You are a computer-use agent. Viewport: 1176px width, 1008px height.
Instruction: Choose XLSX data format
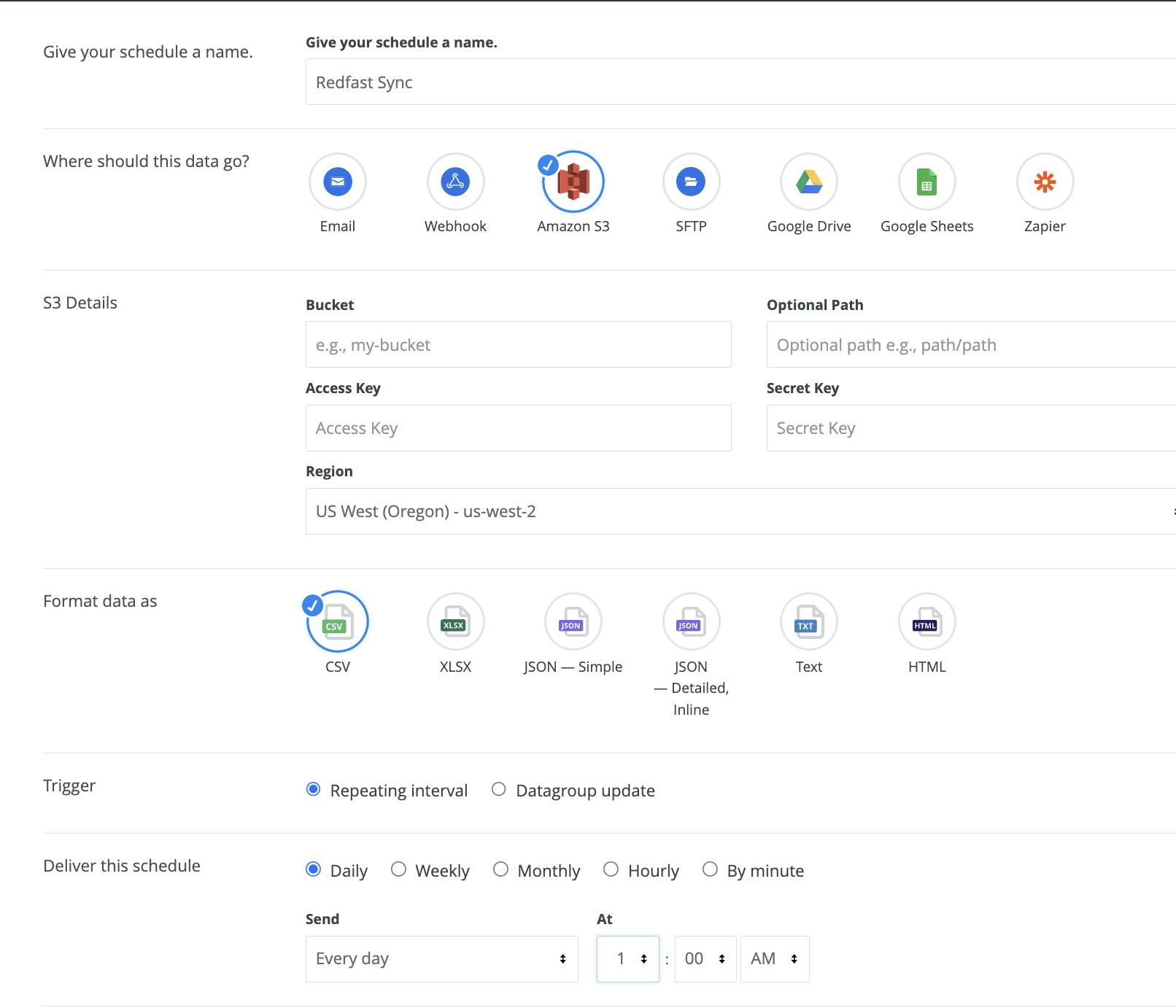455,621
